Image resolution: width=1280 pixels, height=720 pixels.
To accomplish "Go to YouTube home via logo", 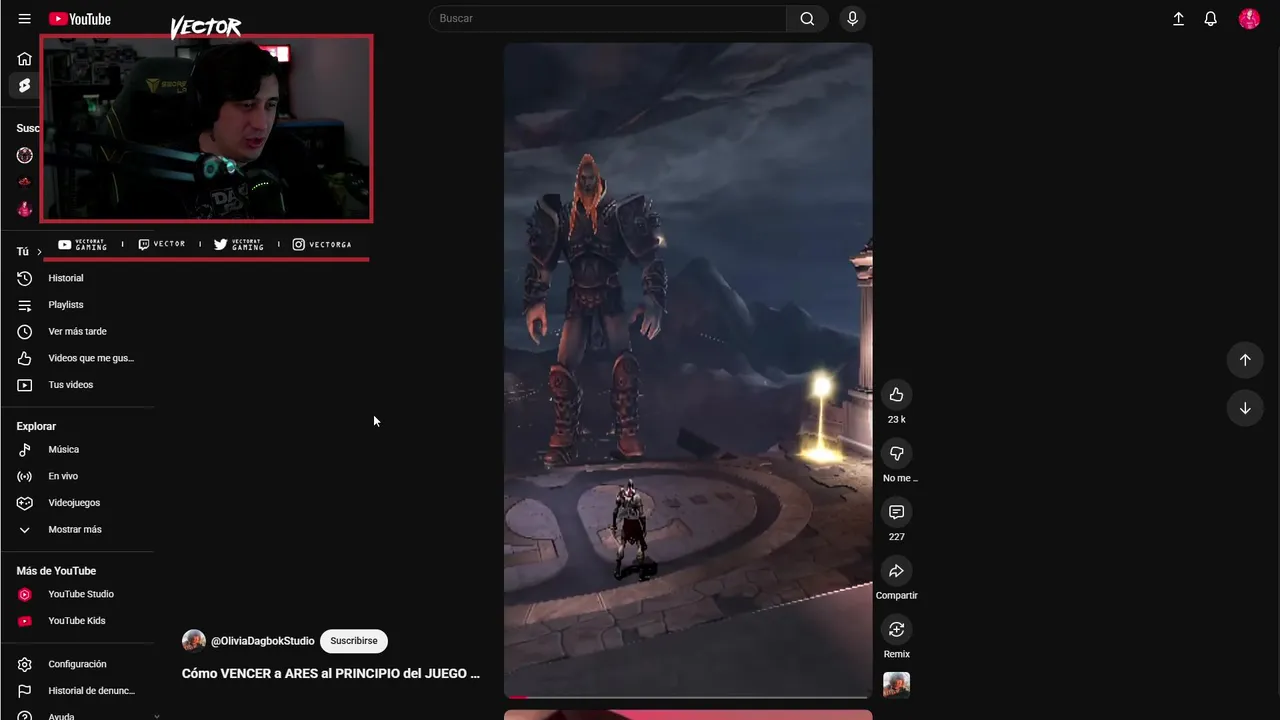I will [x=80, y=19].
